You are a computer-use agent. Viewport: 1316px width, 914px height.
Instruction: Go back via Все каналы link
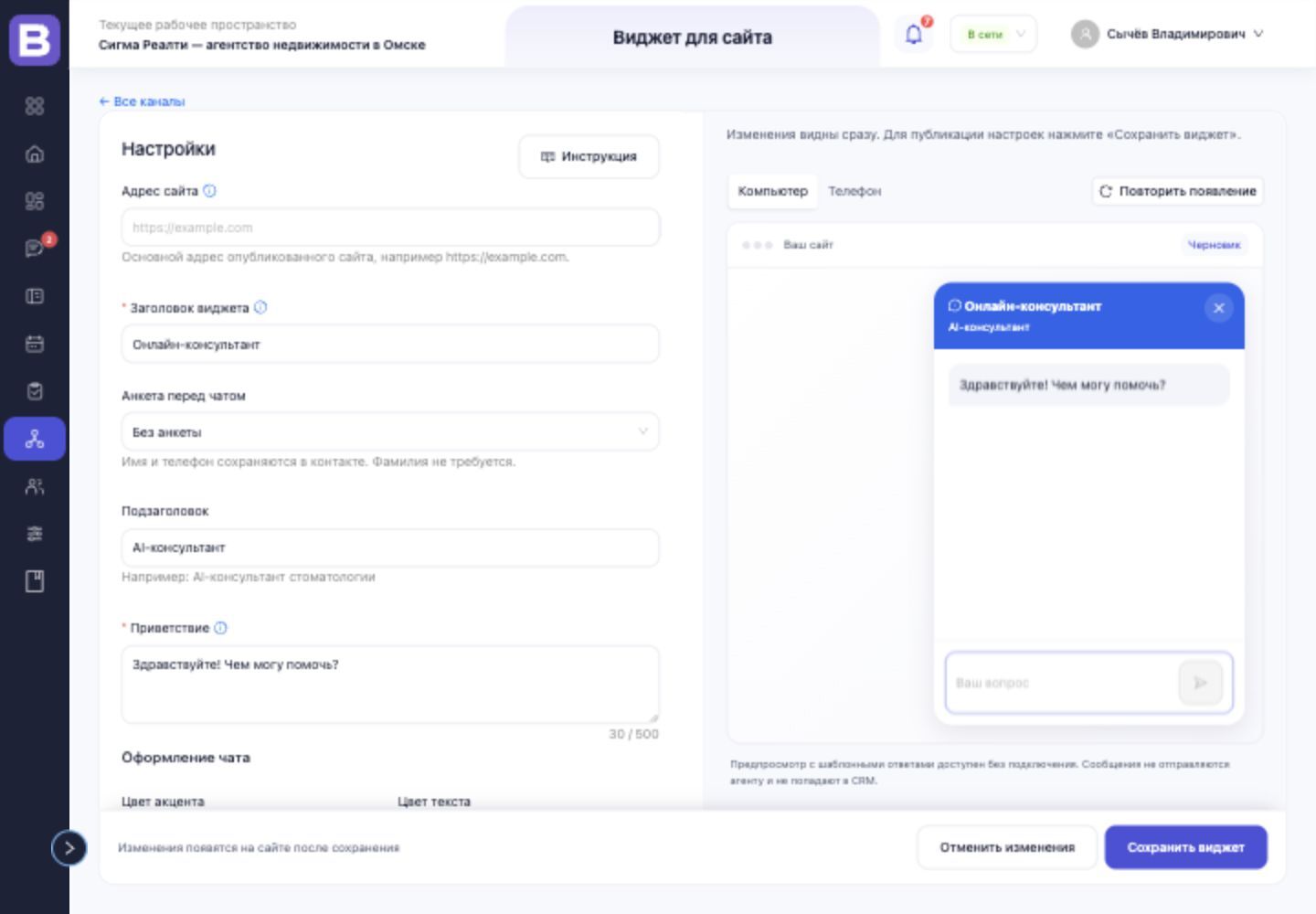point(142,101)
